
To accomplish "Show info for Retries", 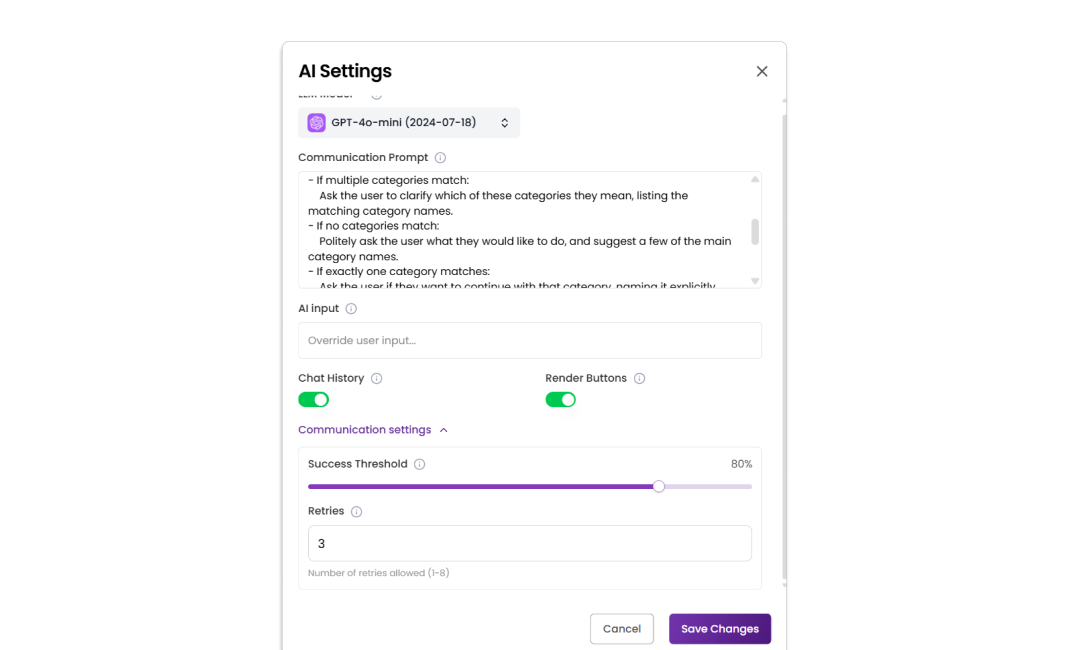I will tap(356, 512).
